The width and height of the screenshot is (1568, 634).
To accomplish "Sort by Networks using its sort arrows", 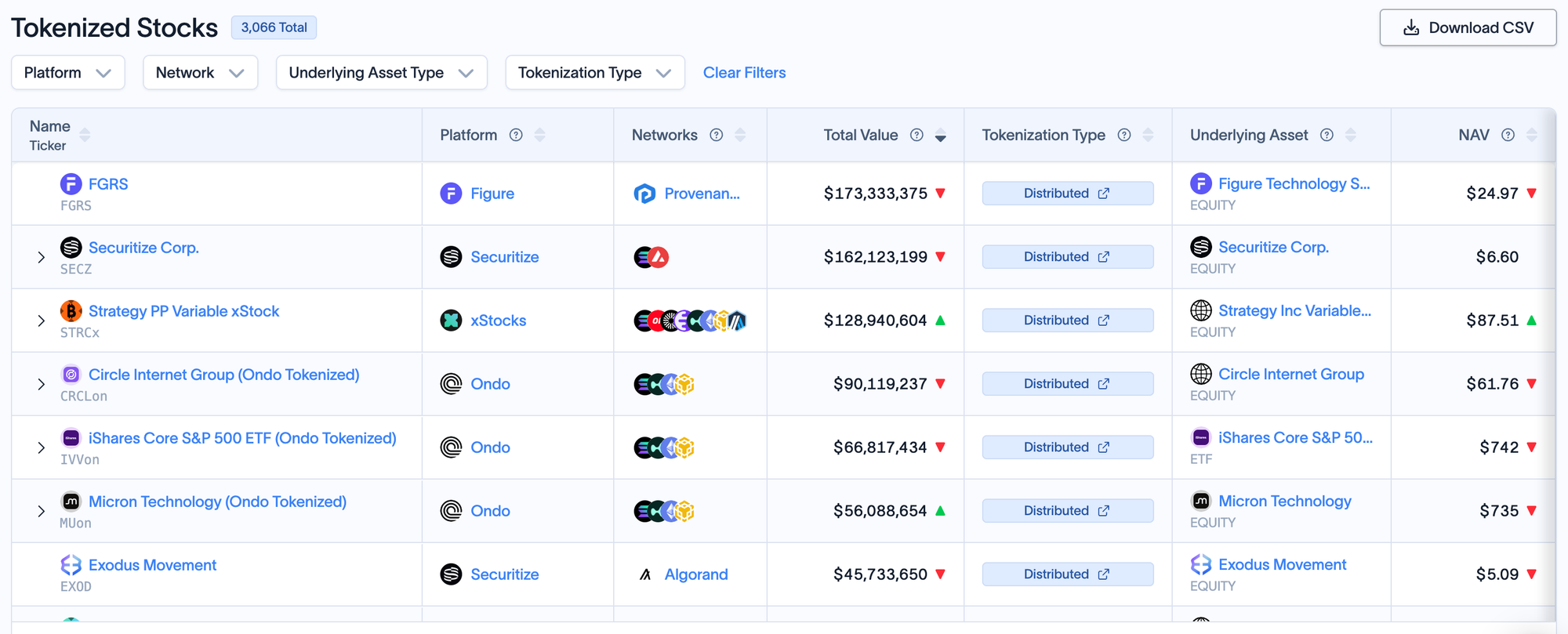I will (740, 135).
